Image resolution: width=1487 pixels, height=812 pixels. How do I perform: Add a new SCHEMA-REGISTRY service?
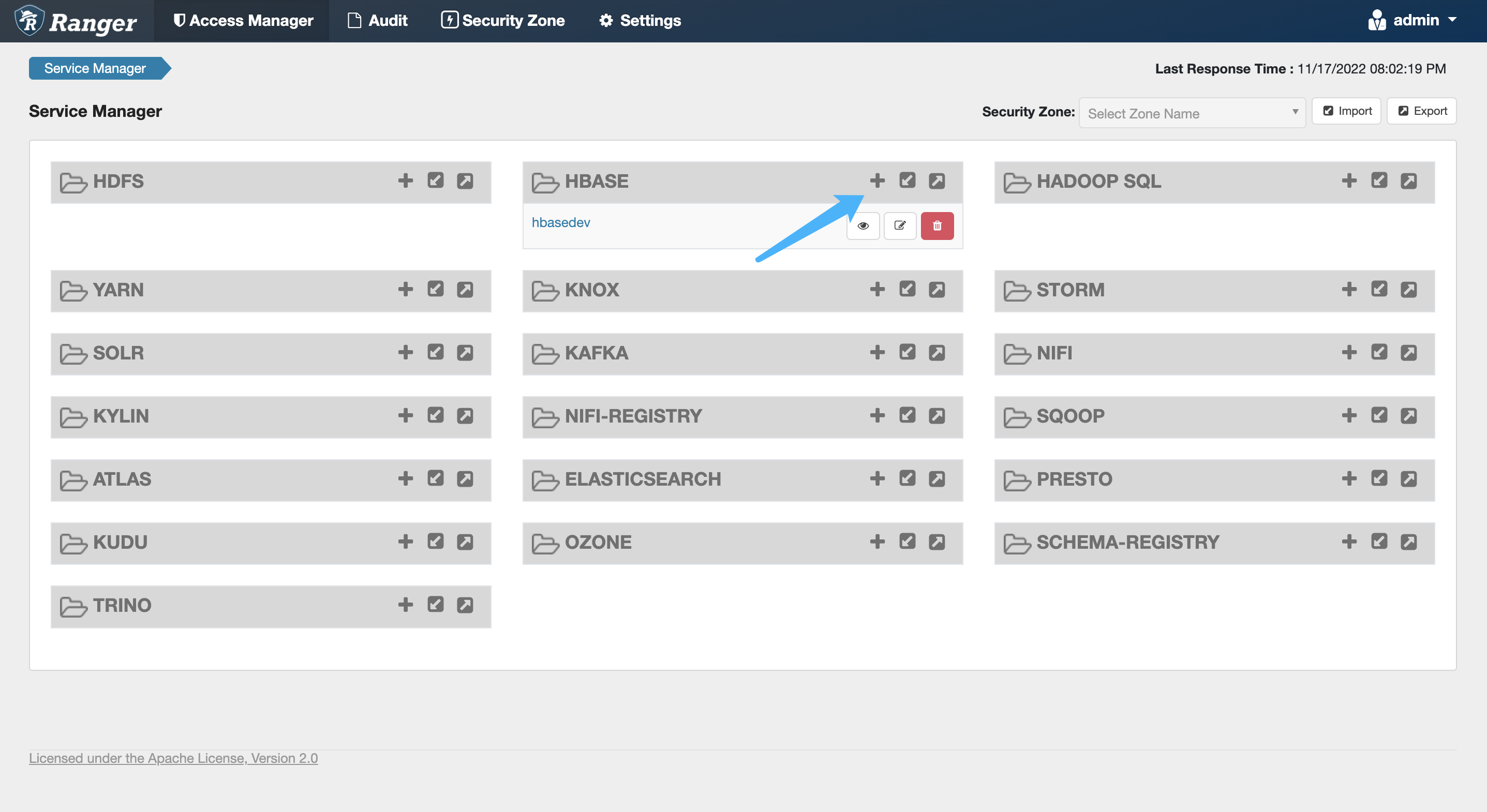tap(1349, 542)
